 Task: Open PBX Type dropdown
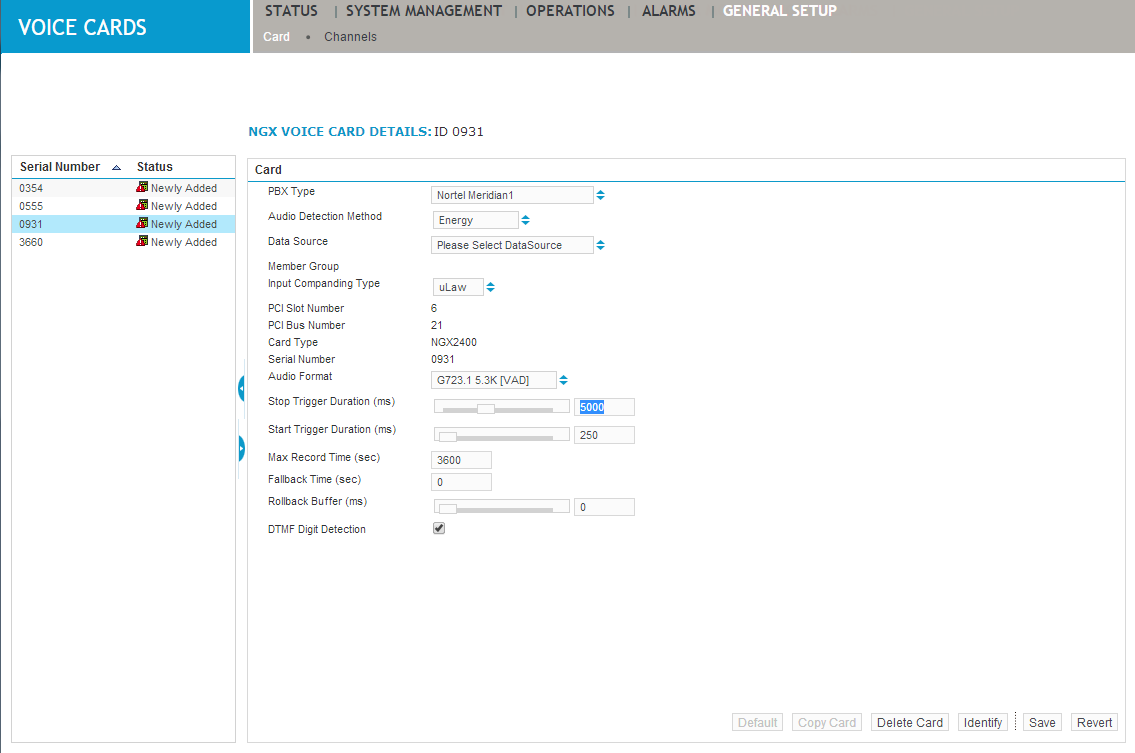point(600,195)
